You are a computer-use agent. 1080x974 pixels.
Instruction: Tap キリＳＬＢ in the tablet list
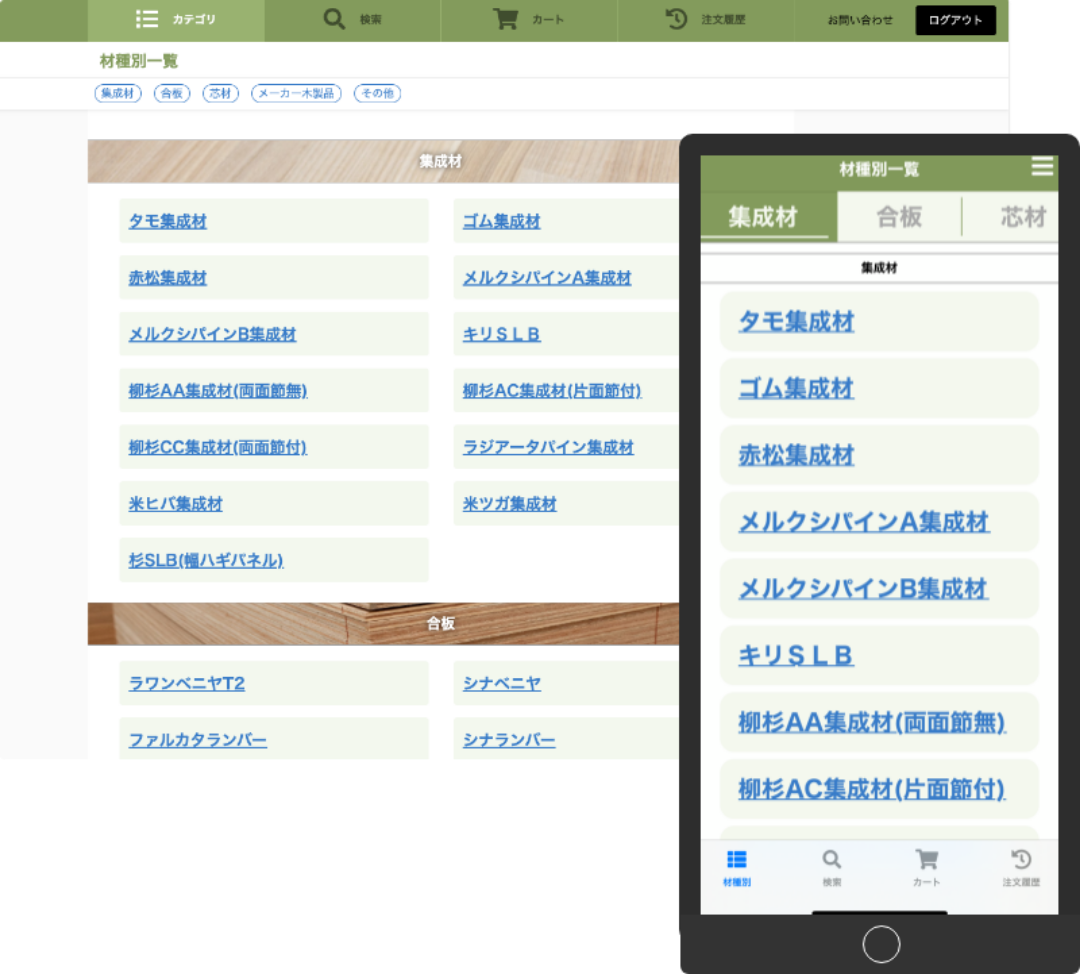pyautogui.click(x=796, y=656)
